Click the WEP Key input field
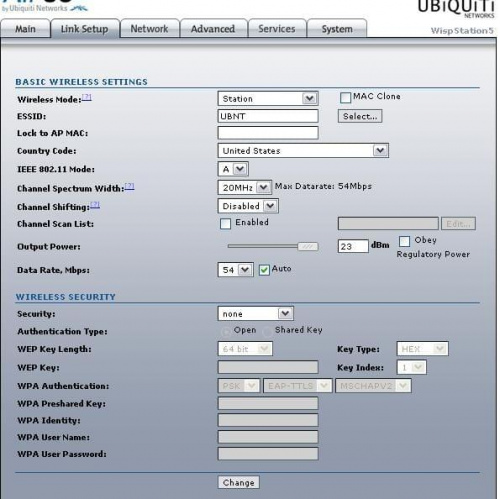This screenshot has width=500, height=499. click(268, 367)
